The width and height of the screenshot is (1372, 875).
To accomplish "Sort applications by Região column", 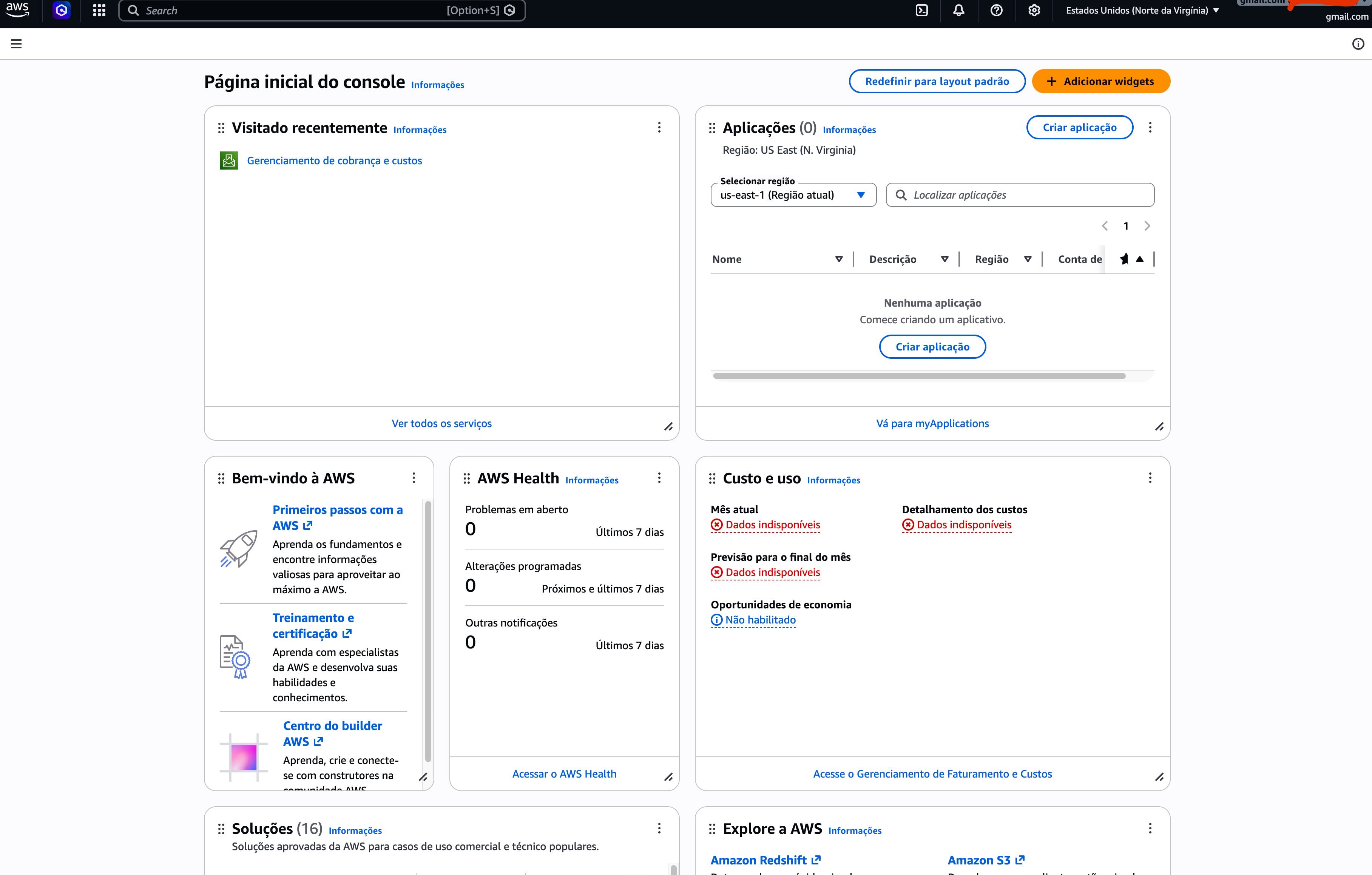I will pyautogui.click(x=1028, y=259).
